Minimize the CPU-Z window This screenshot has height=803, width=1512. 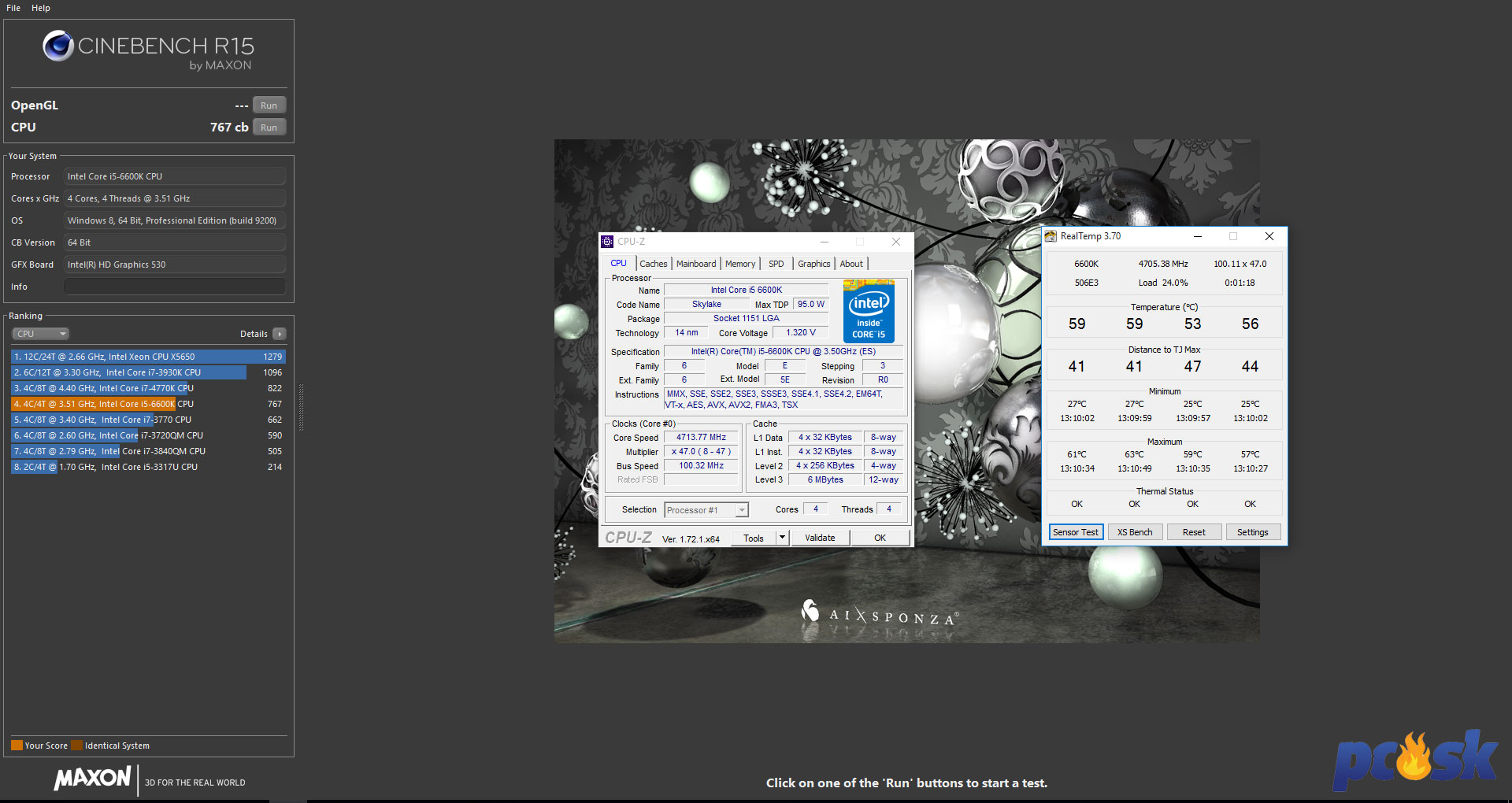click(825, 242)
